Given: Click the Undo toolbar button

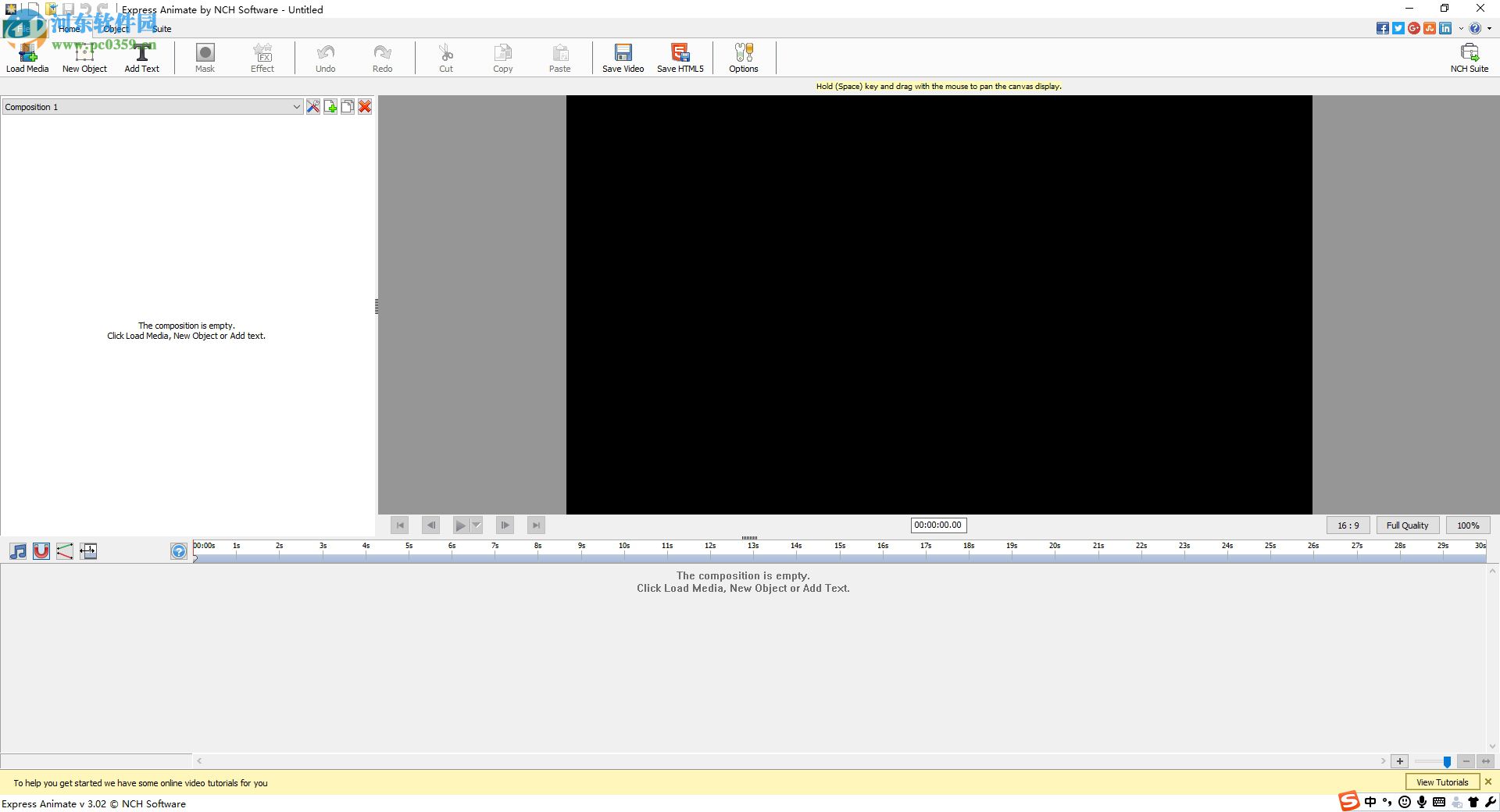Looking at the screenshot, I should [326, 58].
